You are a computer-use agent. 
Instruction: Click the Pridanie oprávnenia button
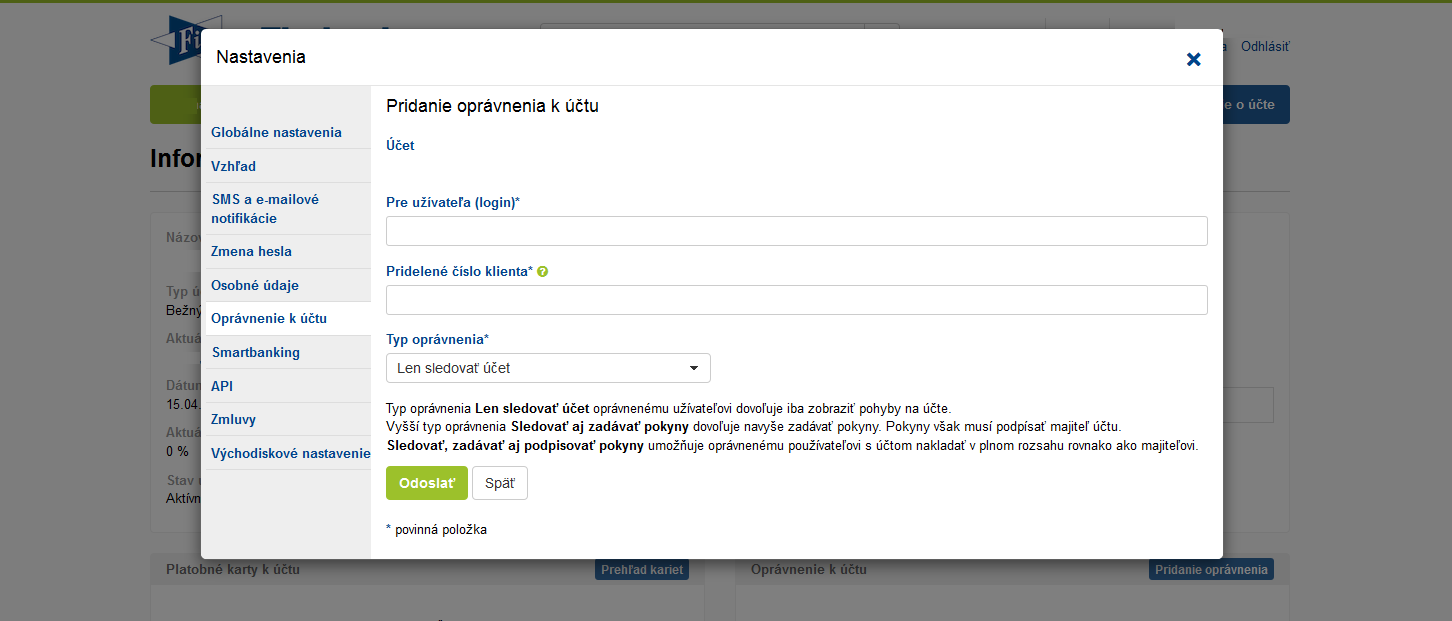(1211, 570)
